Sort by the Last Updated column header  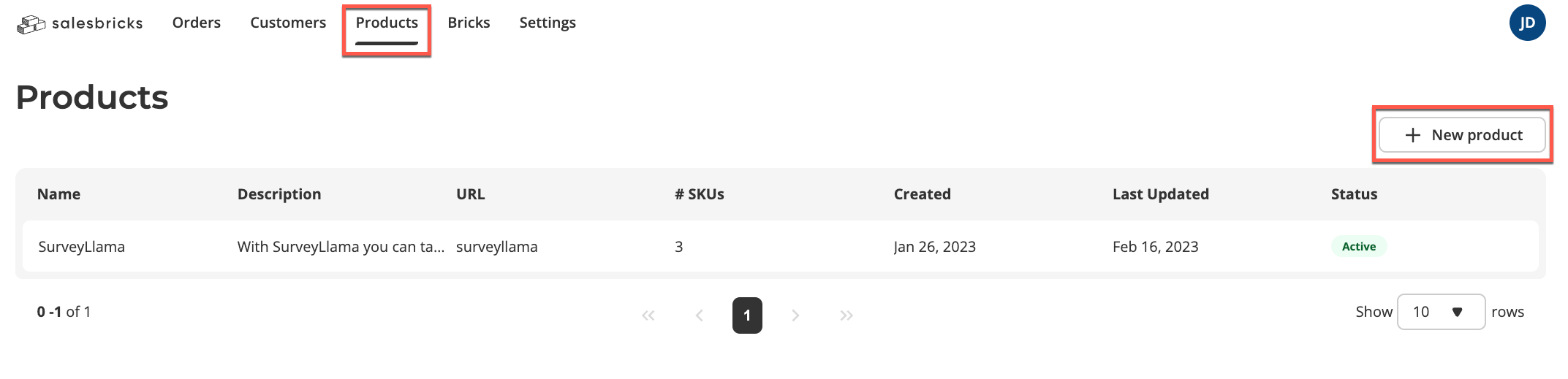(1160, 194)
